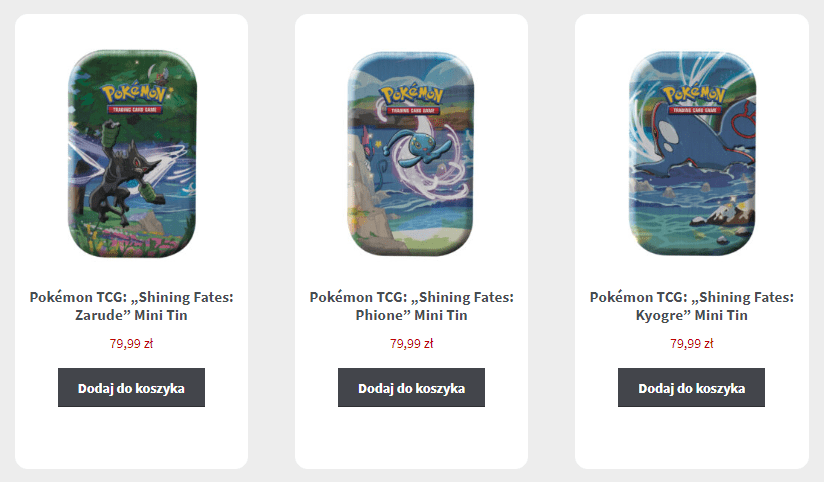This screenshot has width=824, height=482.
Task: Click the 79,99 zł price under Phione tin
Action: (x=411, y=344)
